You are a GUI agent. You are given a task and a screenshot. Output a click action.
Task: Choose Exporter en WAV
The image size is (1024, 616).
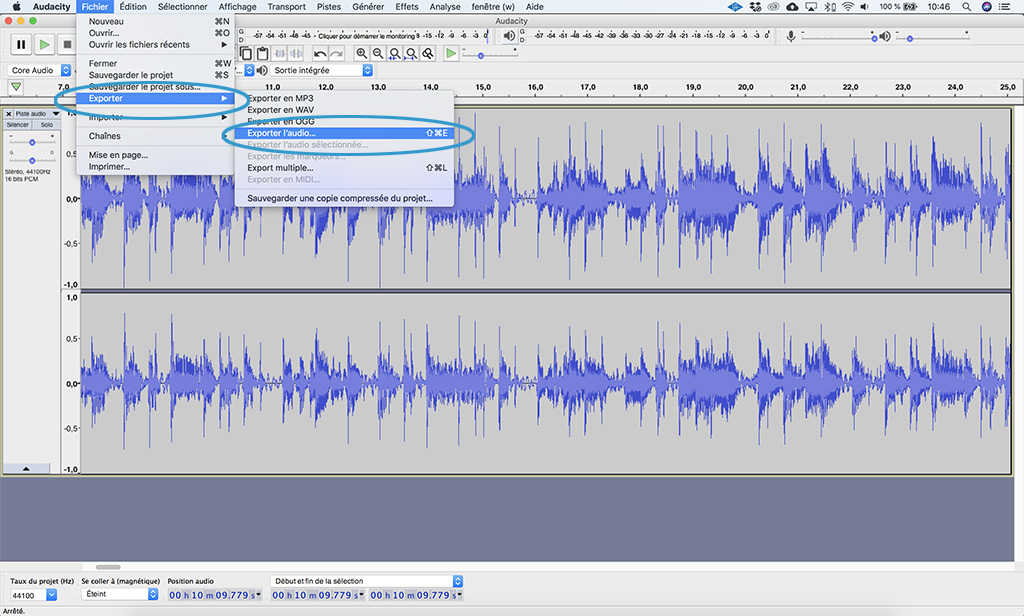pos(344,110)
